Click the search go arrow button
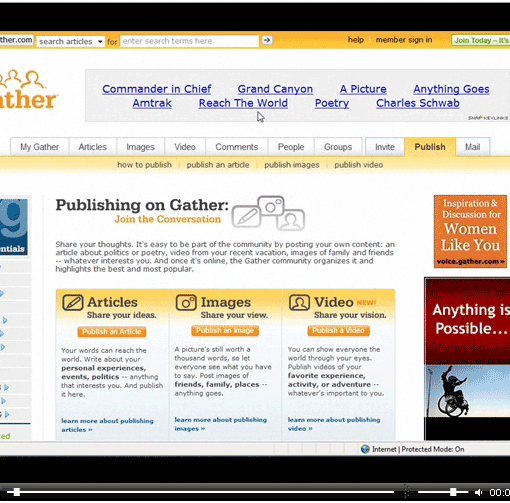 267,40
